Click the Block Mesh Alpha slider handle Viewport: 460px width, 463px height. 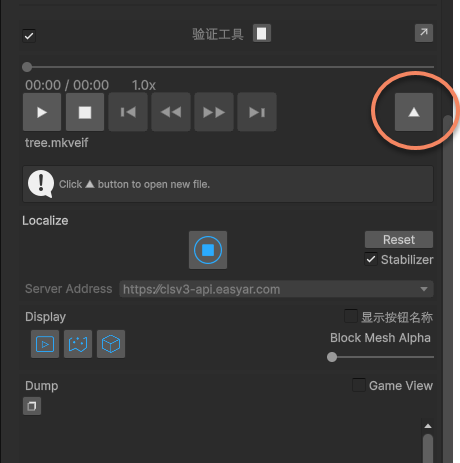coord(332,357)
